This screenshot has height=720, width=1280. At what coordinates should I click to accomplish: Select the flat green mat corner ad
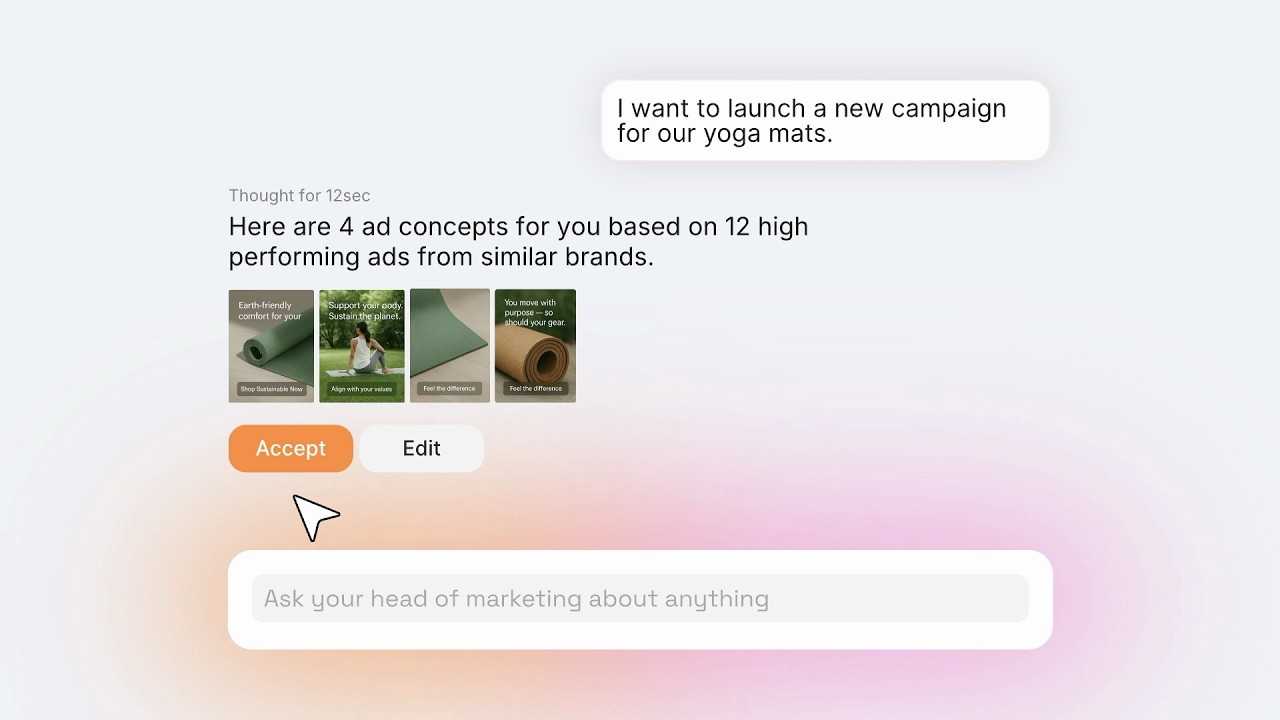[450, 346]
